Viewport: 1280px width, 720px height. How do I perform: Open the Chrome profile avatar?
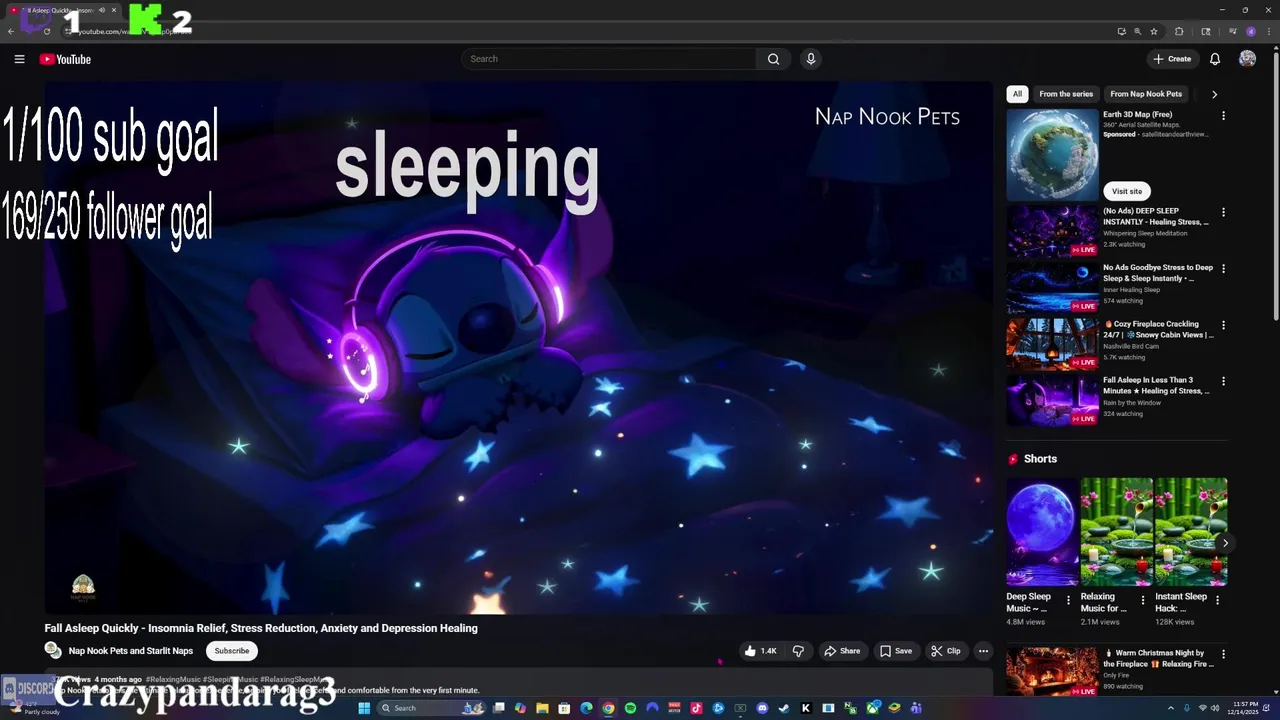pyautogui.click(x=1250, y=31)
